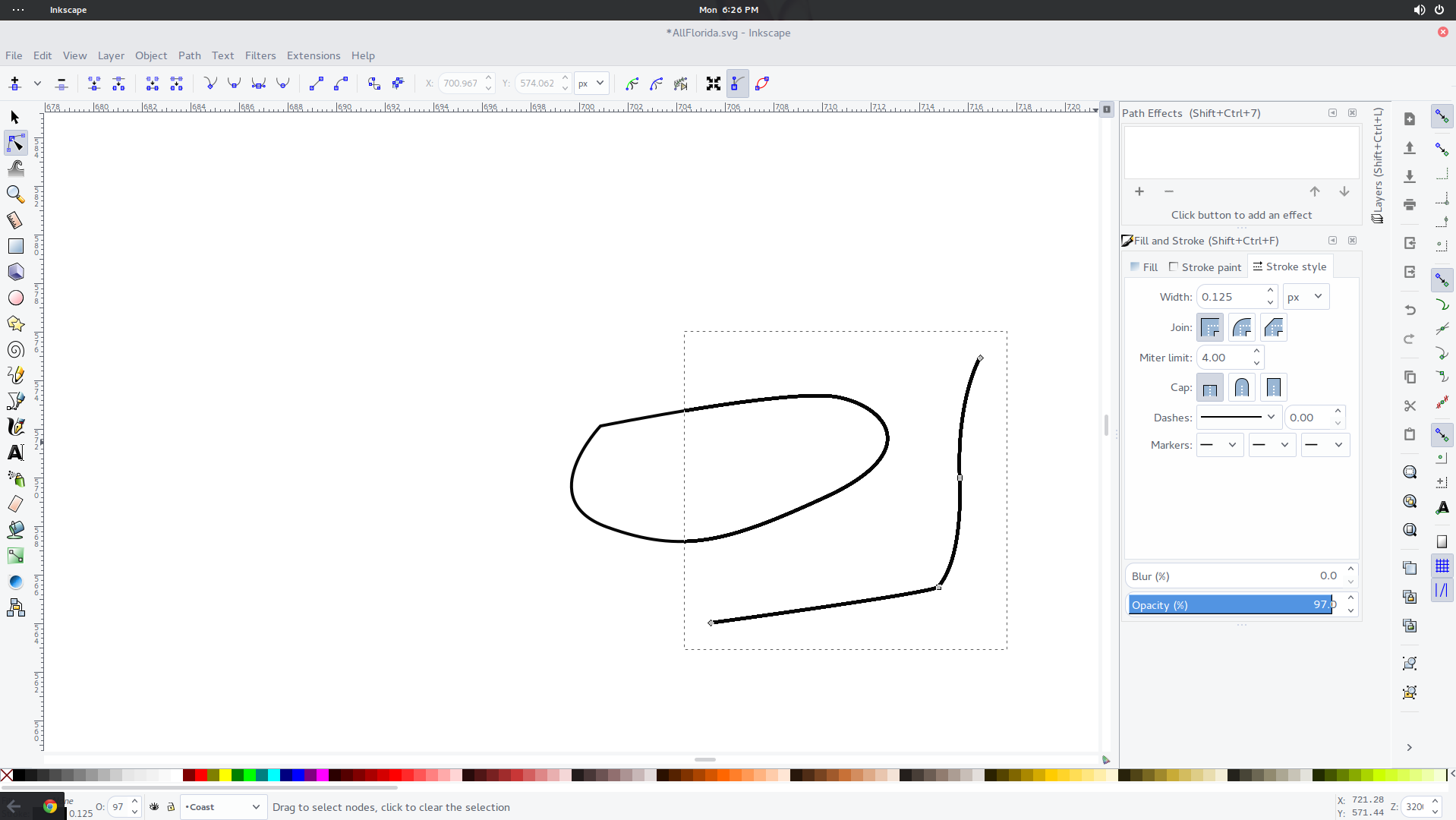This screenshot has width=1456, height=820.
Task: Open the Coast layer selector
Action: point(222,807)
